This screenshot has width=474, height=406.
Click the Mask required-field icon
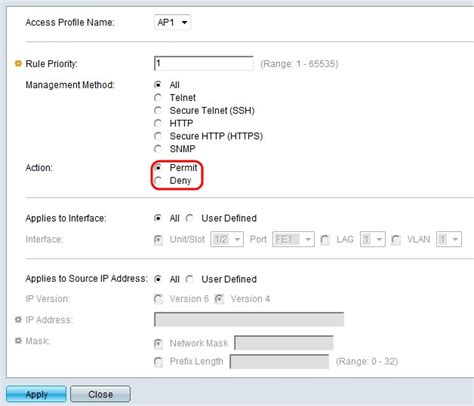point(18,341)
